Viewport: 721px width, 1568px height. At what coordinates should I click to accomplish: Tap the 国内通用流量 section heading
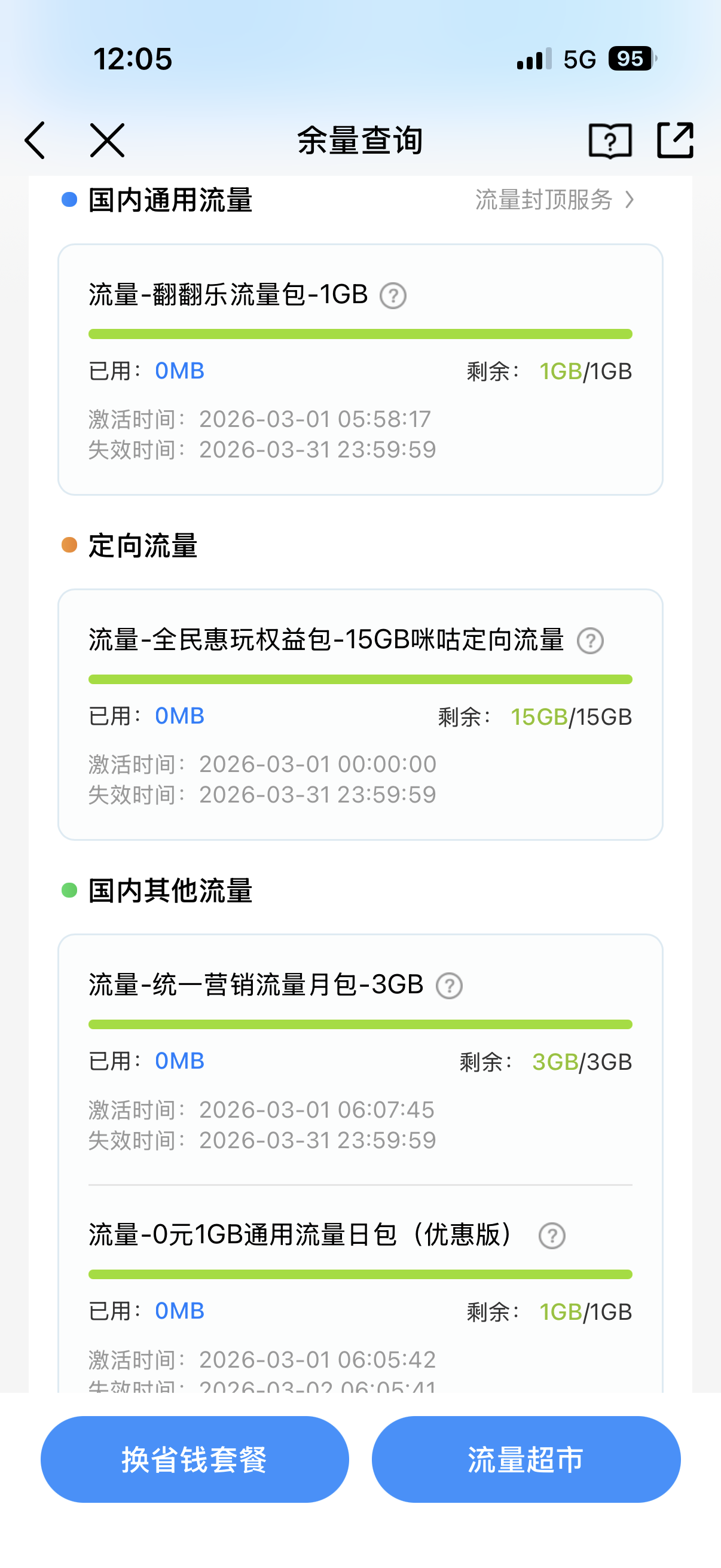(170, 200)
